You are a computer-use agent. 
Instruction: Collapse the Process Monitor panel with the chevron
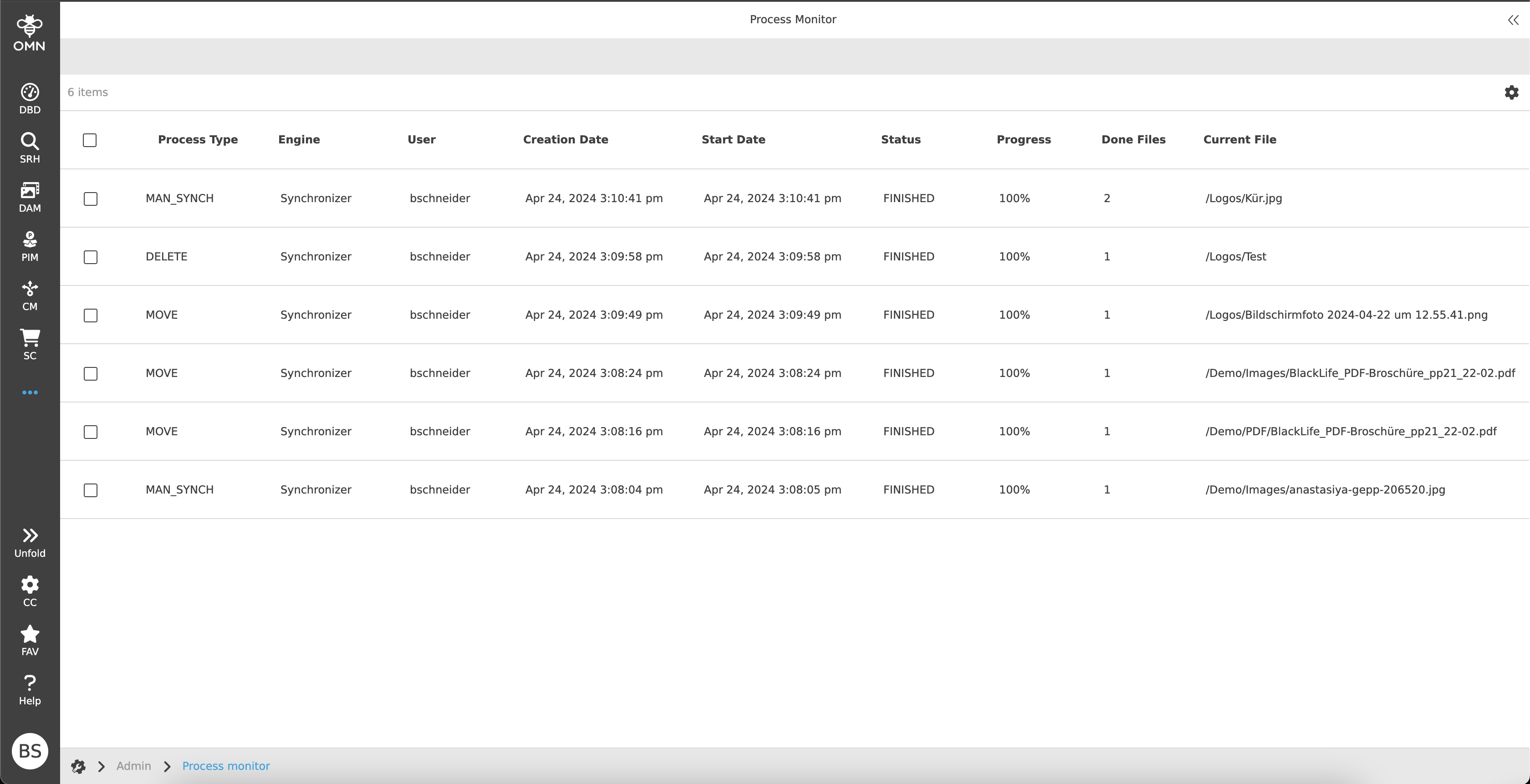(x=1512, y=20)
